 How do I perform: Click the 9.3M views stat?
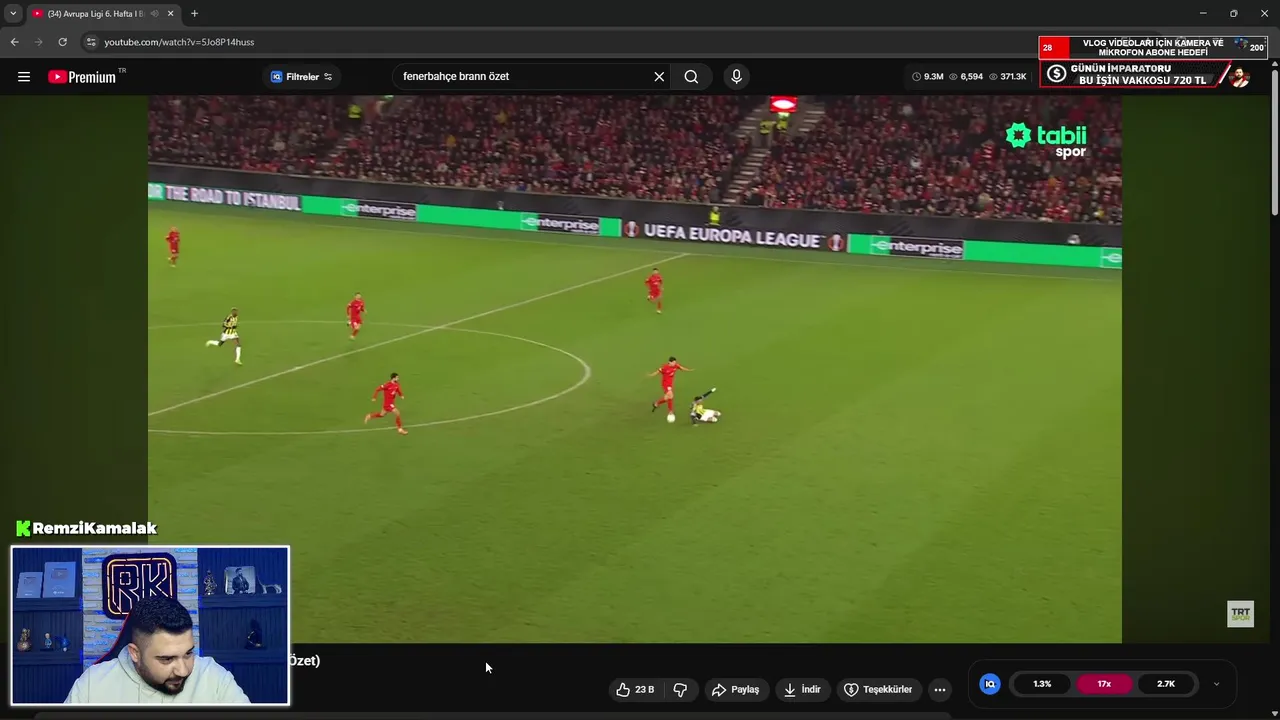[x=927, y=77]
